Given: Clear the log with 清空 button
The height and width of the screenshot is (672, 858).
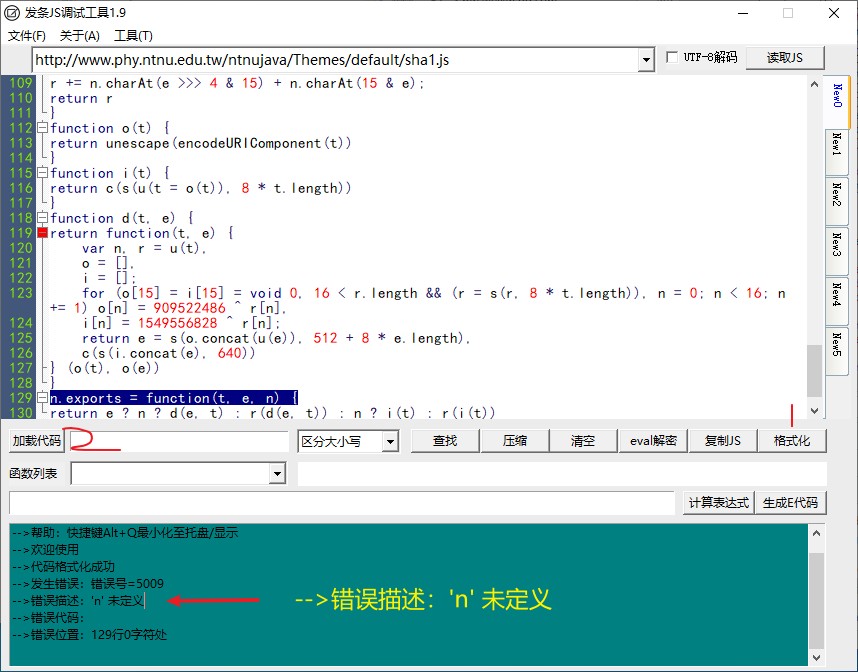Looking at the screenshot, I should 583,441.
